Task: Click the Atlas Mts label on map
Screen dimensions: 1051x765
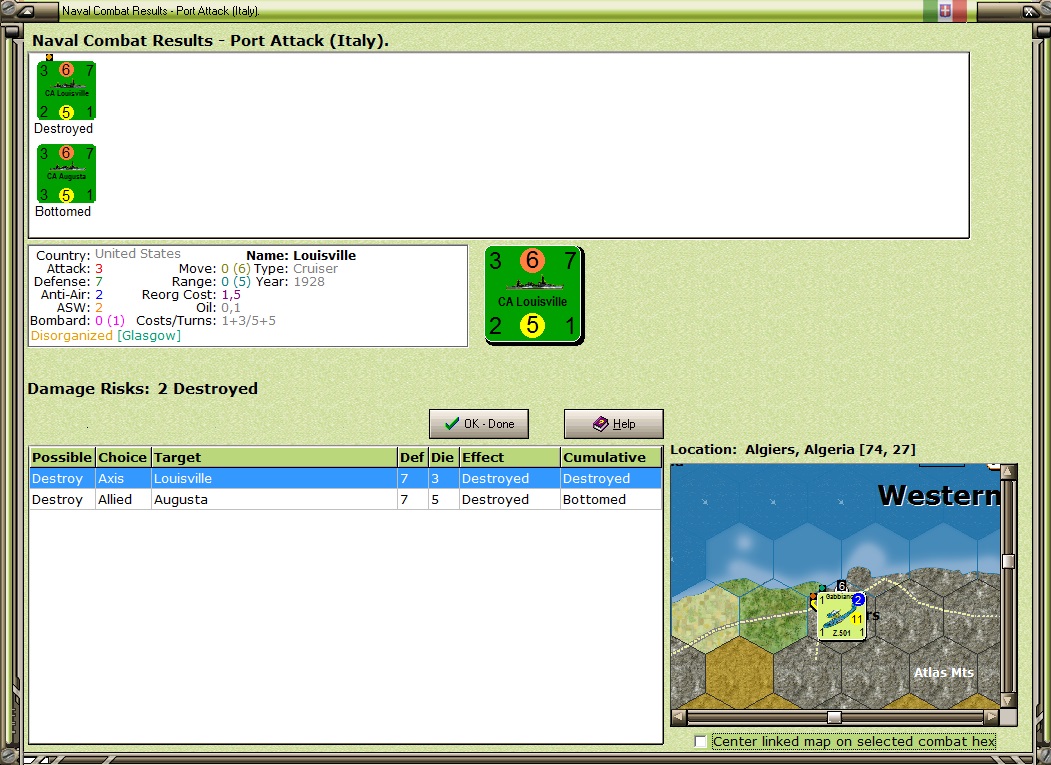Action: coord(944,672)
